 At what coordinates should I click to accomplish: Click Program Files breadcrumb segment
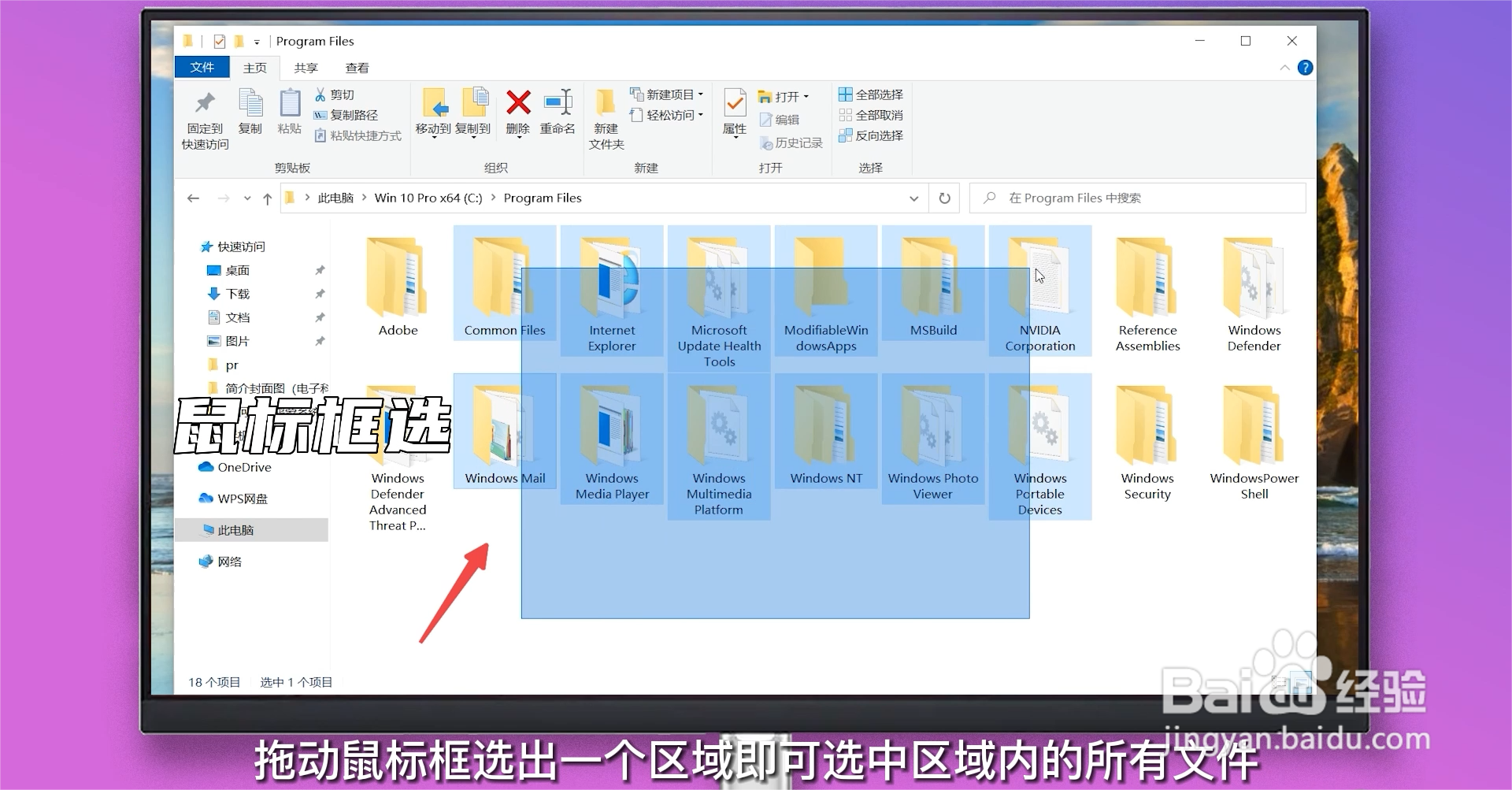coord(543,198)
